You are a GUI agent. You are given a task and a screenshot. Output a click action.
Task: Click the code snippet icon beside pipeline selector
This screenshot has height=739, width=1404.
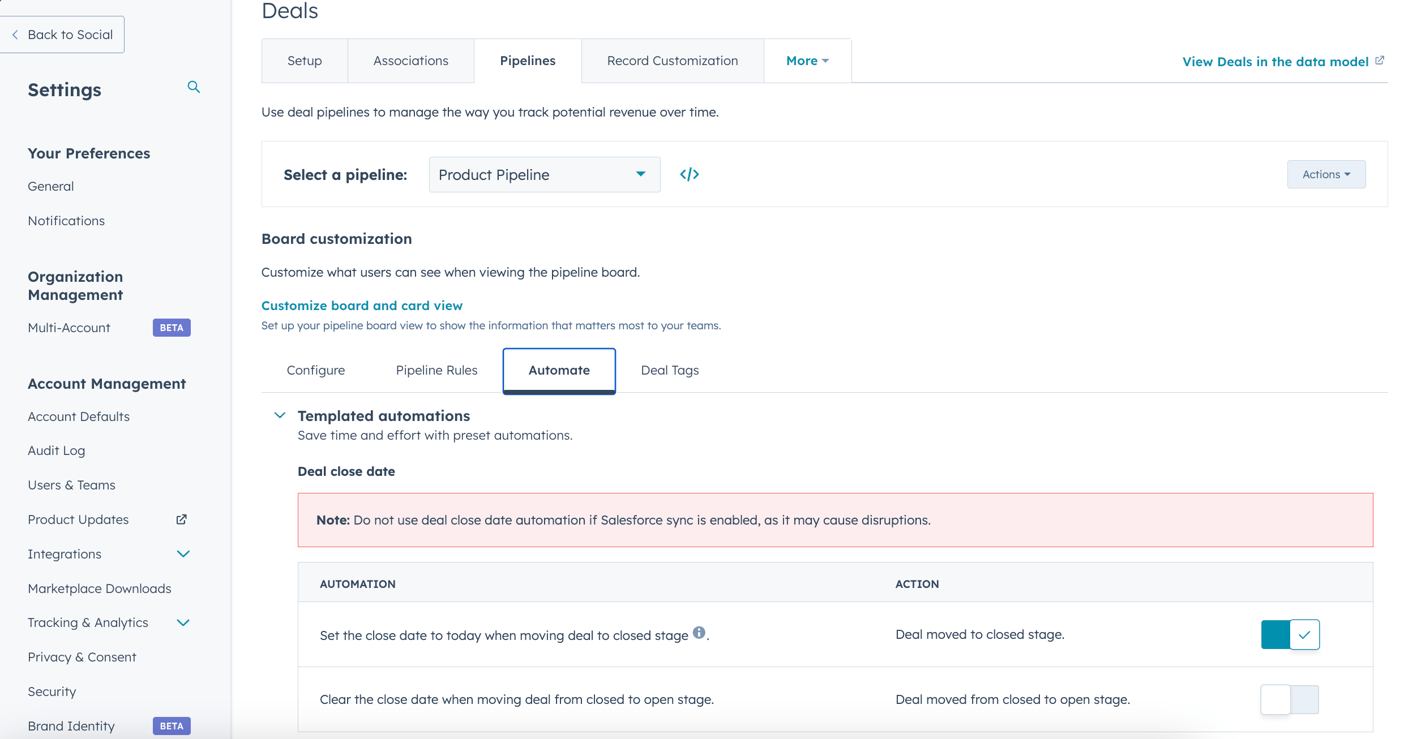pos(689,174)
